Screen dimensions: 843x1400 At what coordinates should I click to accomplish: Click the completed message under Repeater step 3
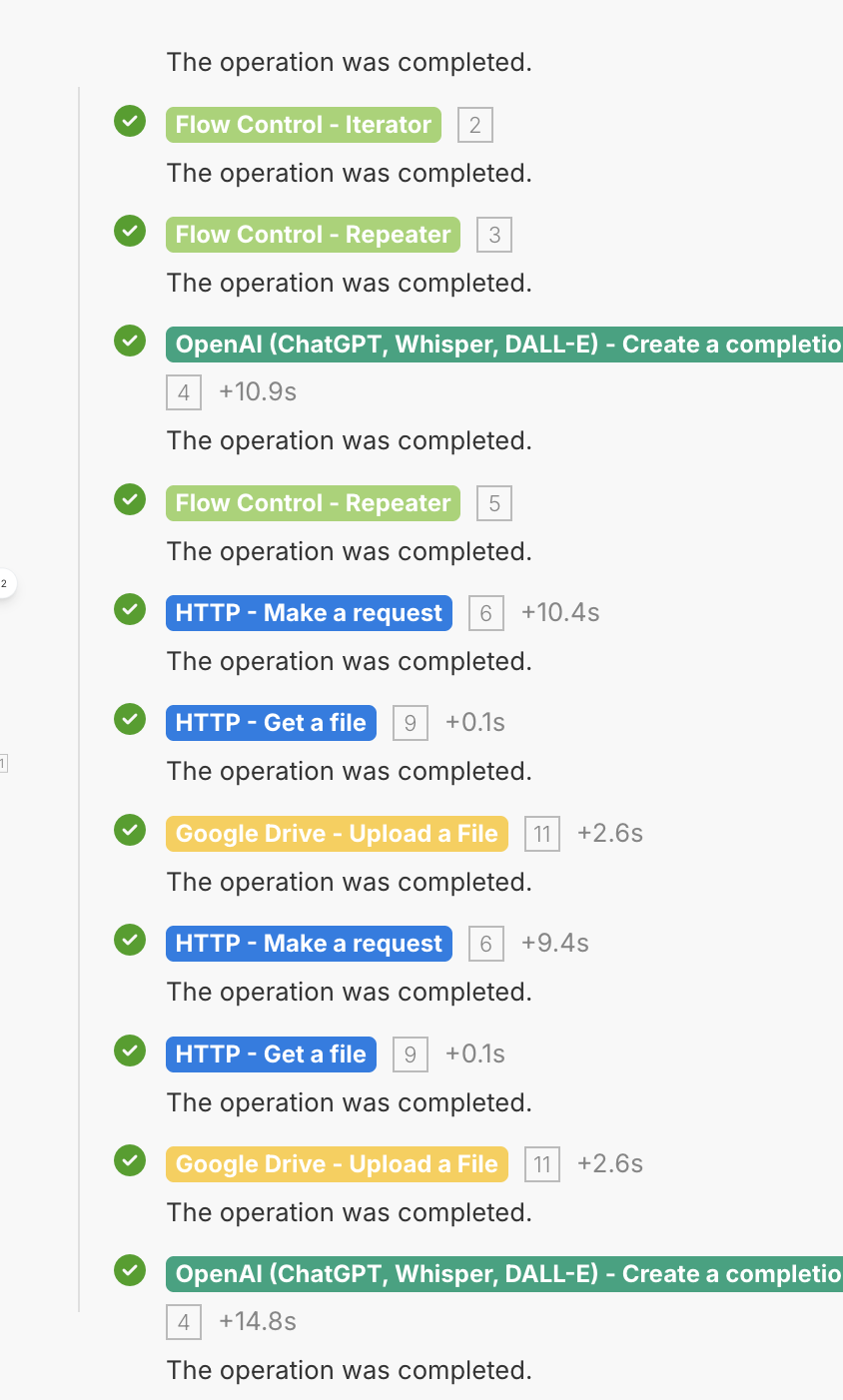350,283
